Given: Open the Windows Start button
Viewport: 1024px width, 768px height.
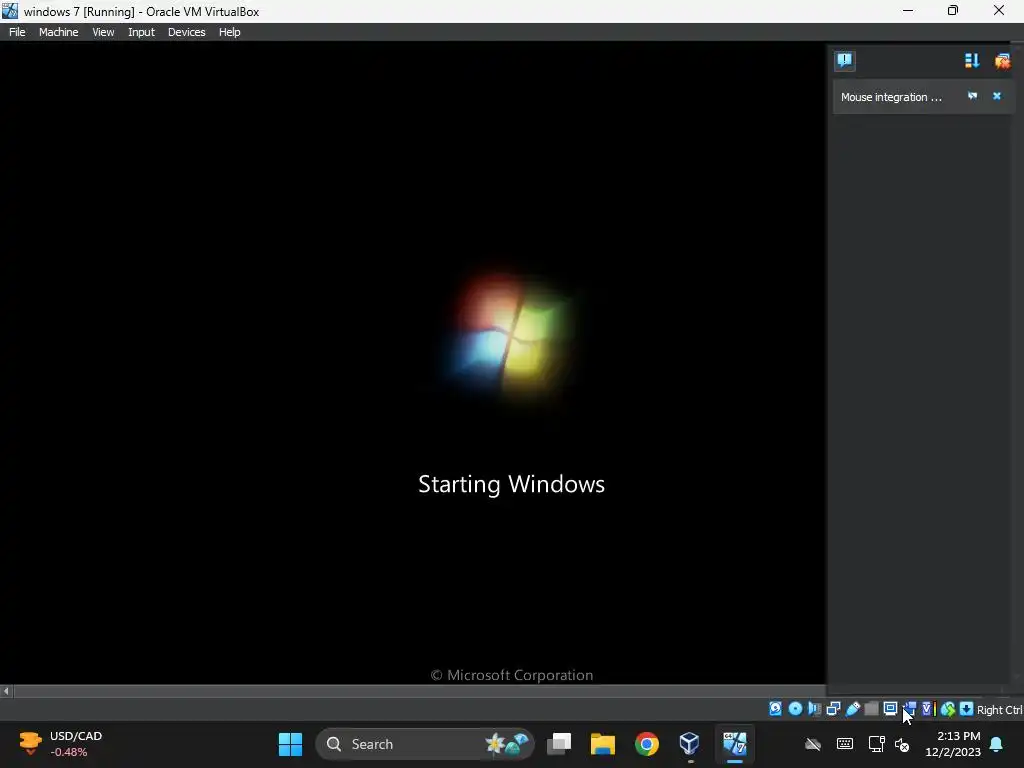Looking at the screenshot, I should [290, 744].
